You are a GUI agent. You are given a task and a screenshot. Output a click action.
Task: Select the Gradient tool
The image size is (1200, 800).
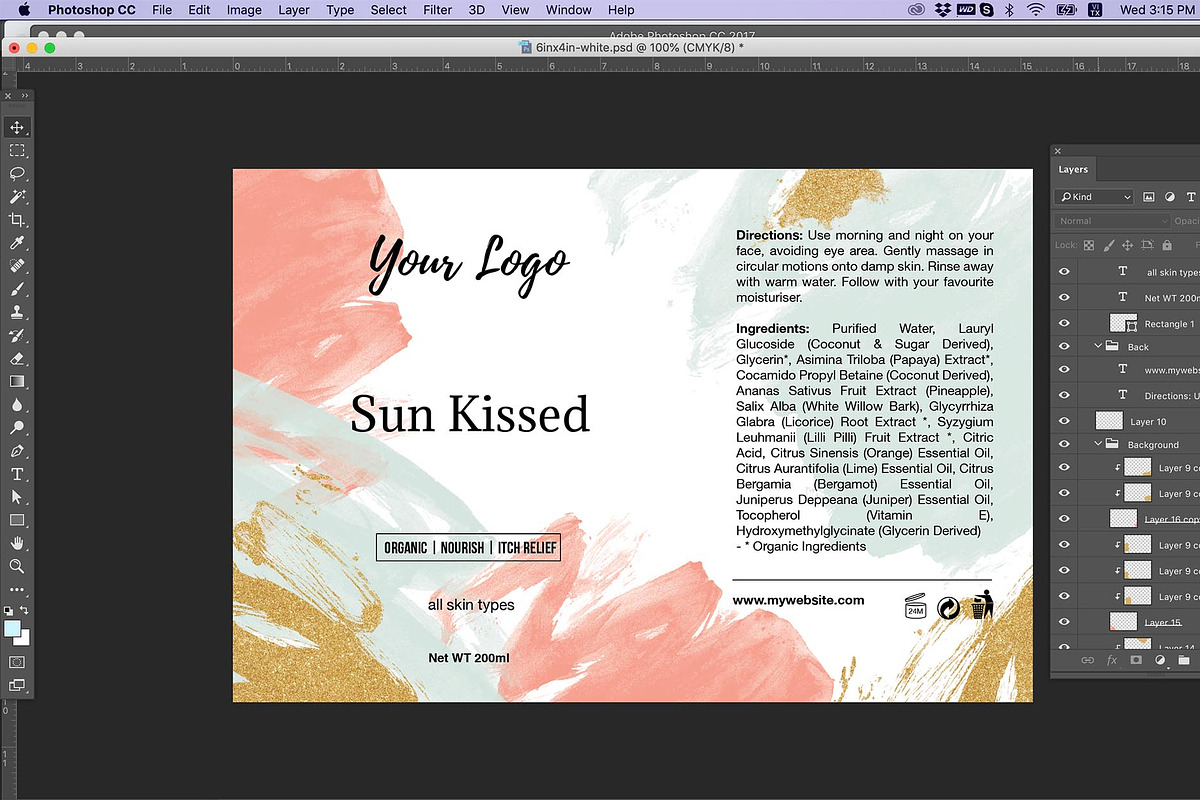click(17, 381)
